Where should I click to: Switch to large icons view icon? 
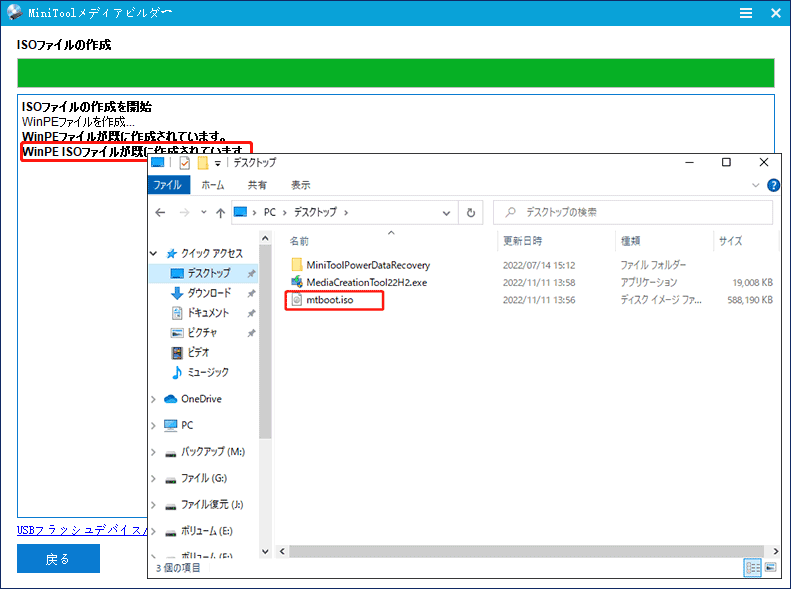click(770, 568)
